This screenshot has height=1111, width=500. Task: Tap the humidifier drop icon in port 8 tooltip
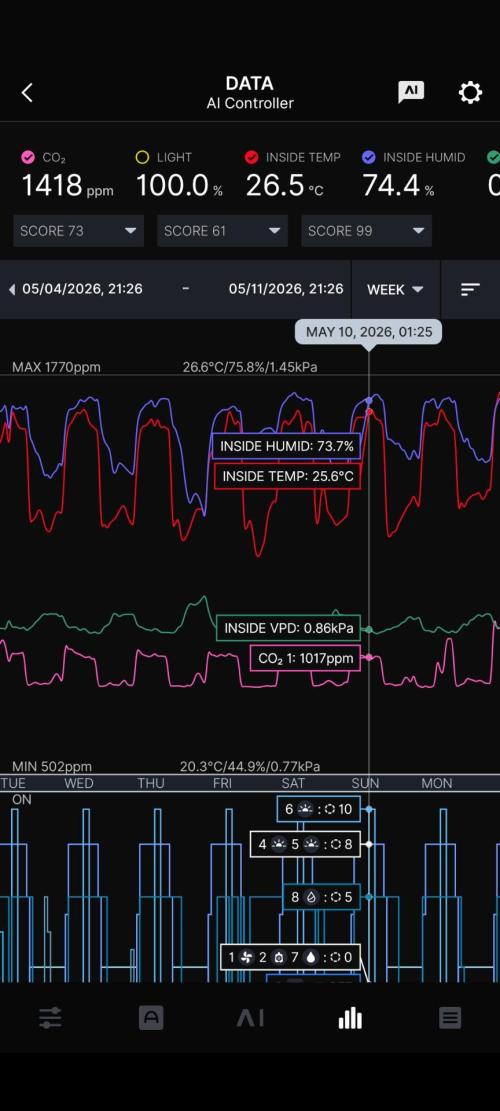pyautogui.click(x=310, y=897)
